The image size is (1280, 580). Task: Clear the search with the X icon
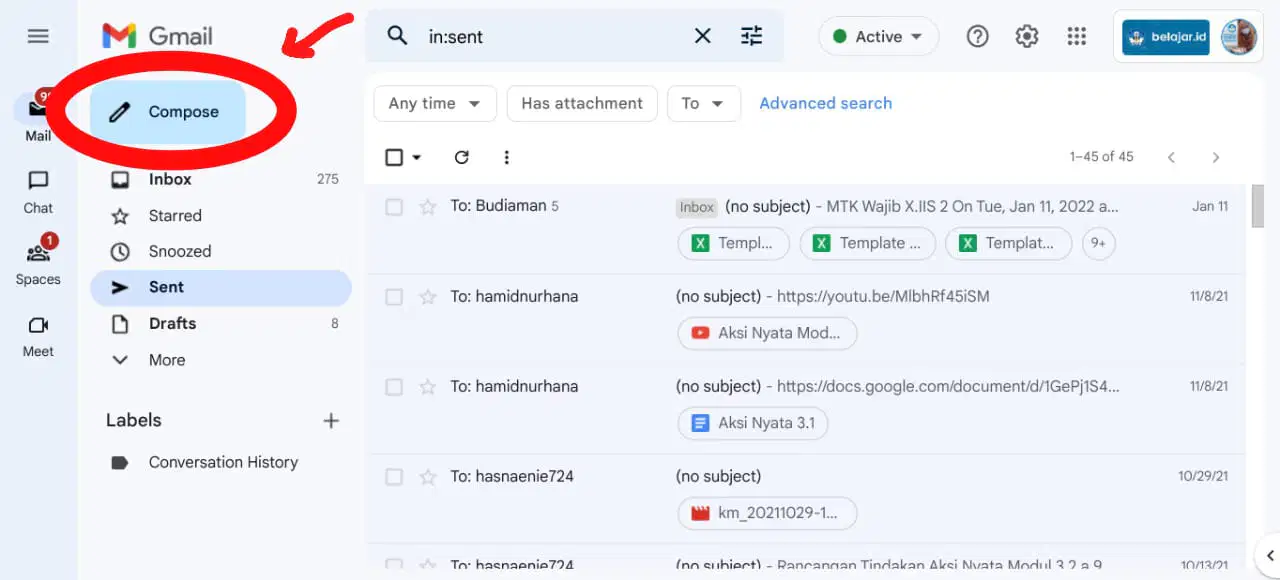click(x=703, y=36)
